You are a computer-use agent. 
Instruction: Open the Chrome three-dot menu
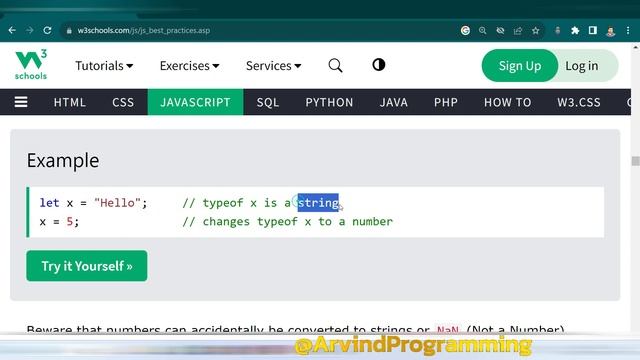pos(628,30)
